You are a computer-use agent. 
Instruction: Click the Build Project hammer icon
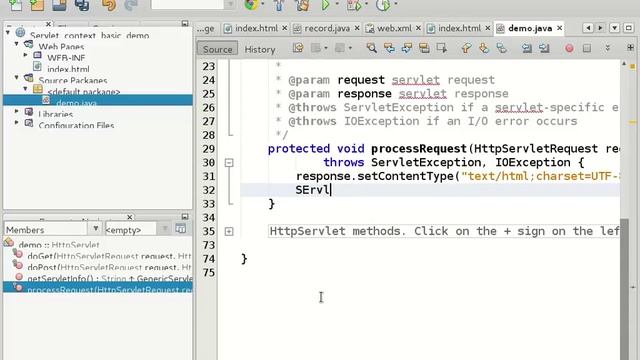click(x=279, y=5)
